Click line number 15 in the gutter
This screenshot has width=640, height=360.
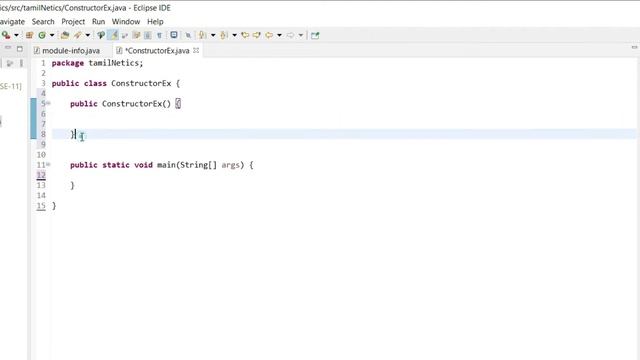click(41, 206)
